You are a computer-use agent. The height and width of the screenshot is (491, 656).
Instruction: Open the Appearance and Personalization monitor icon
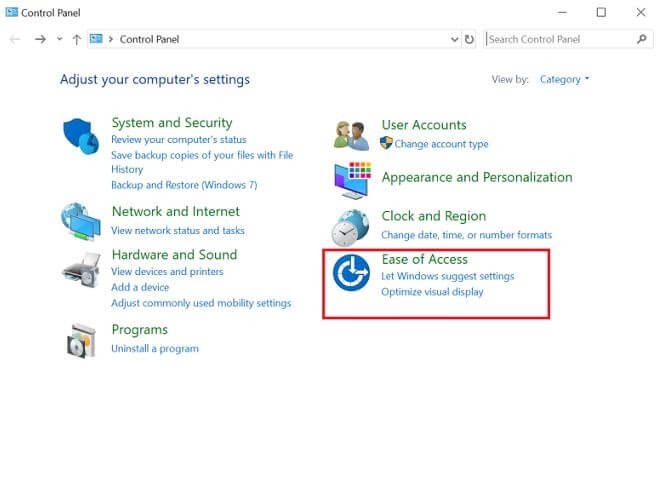tap(351, 180)
